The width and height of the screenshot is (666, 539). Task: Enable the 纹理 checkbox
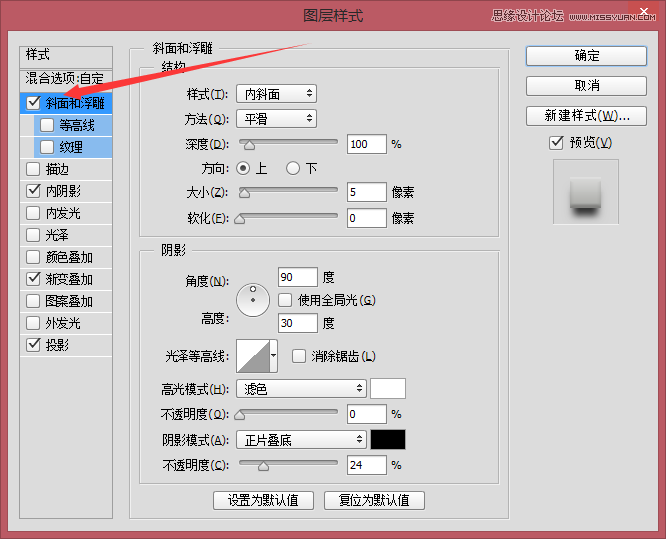(47, 147)
